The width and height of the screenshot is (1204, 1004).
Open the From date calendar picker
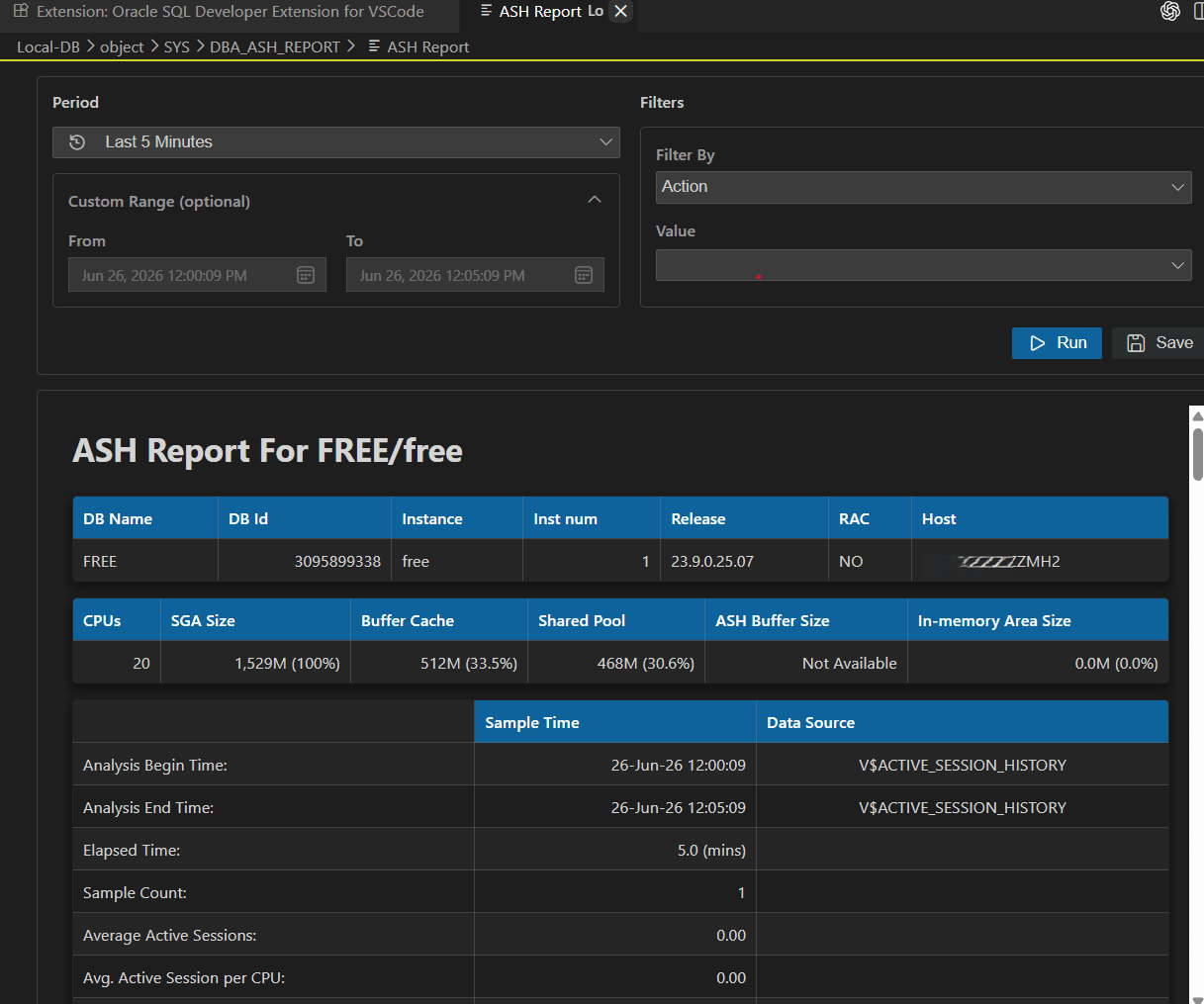tap(306, 275)
